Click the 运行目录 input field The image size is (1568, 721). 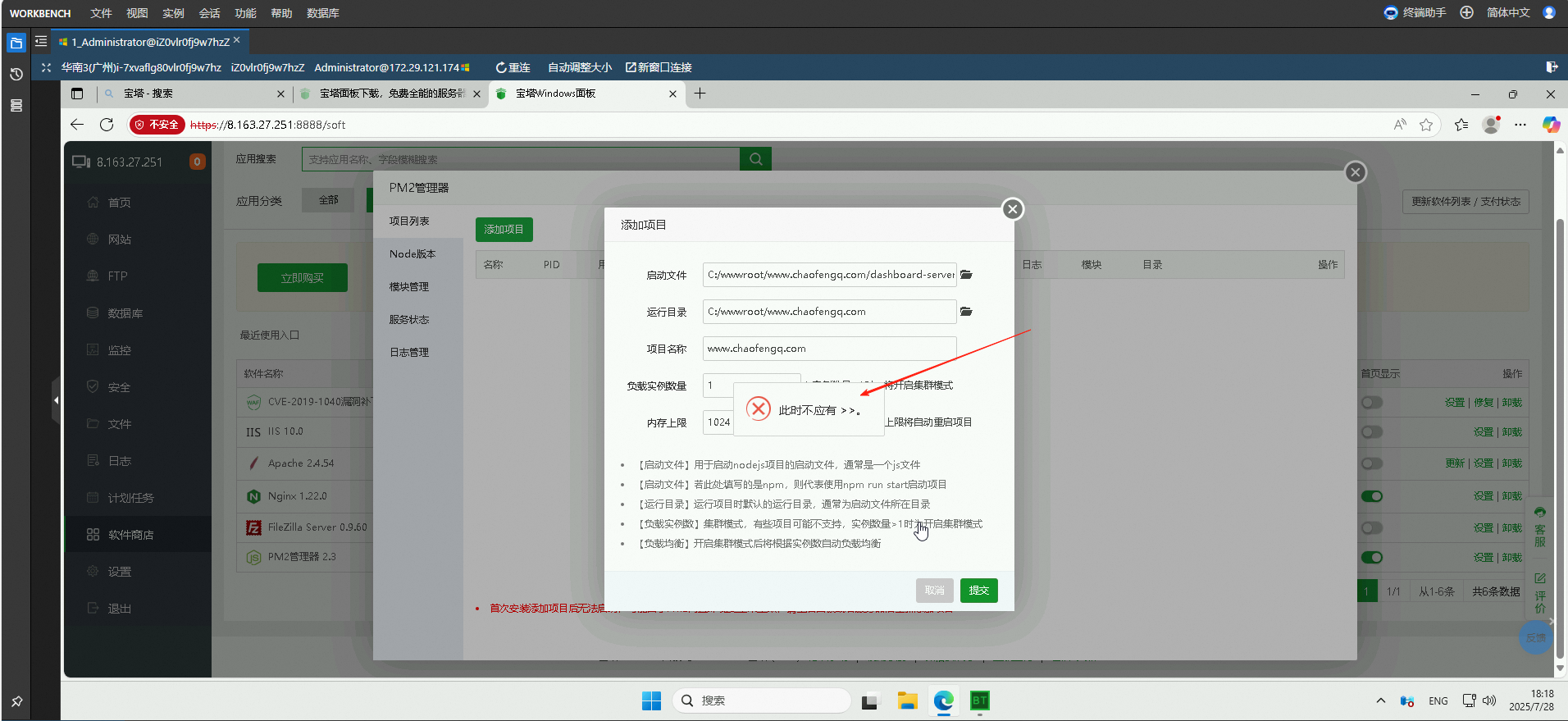click(829, 312)
